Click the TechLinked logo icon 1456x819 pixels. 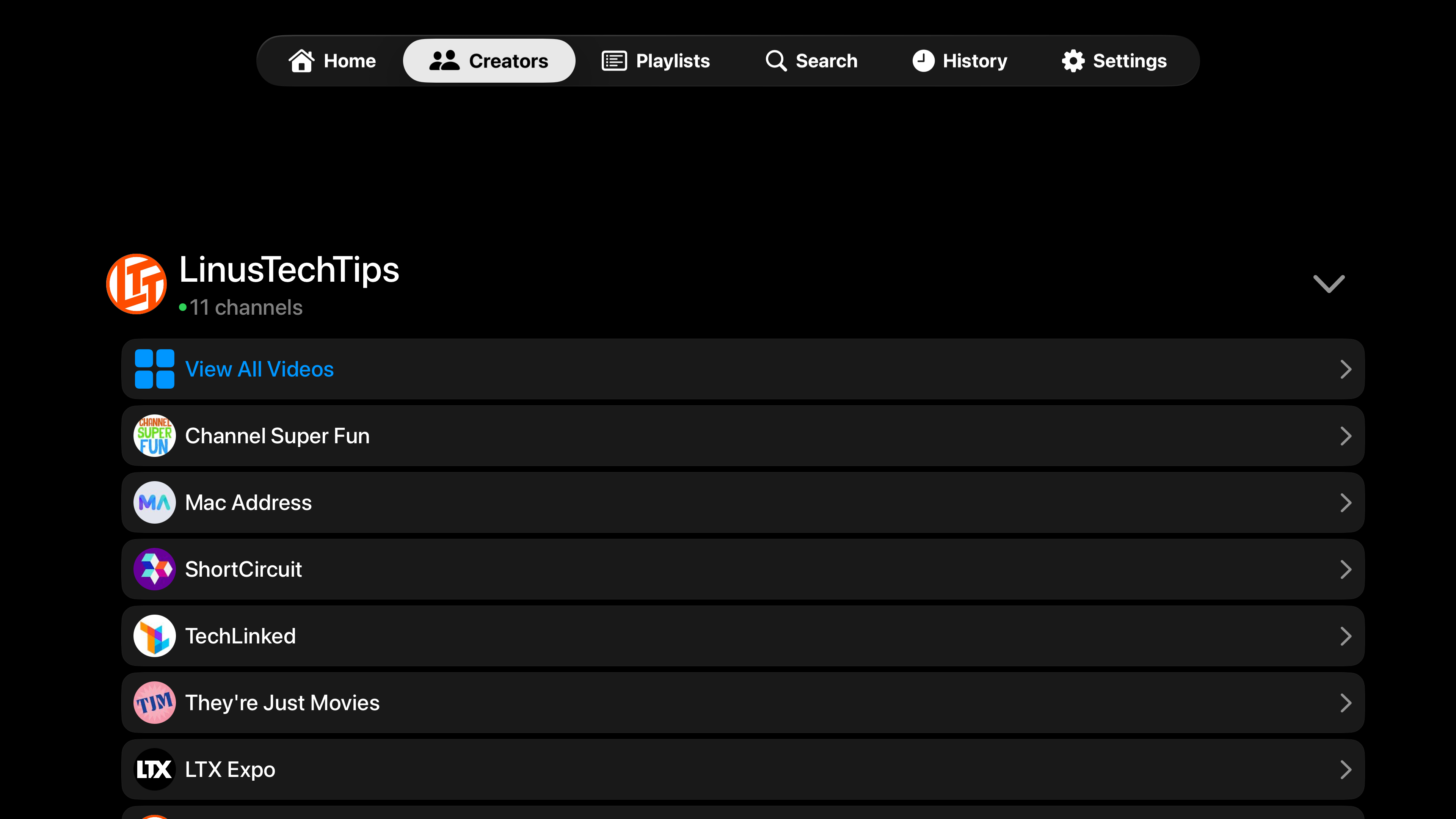coord(154,636)
